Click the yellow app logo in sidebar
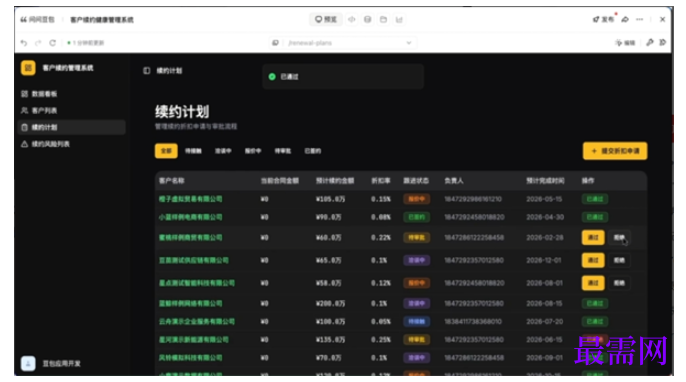The width and height of the screenshot is (686, 382). tap(28, 68)
